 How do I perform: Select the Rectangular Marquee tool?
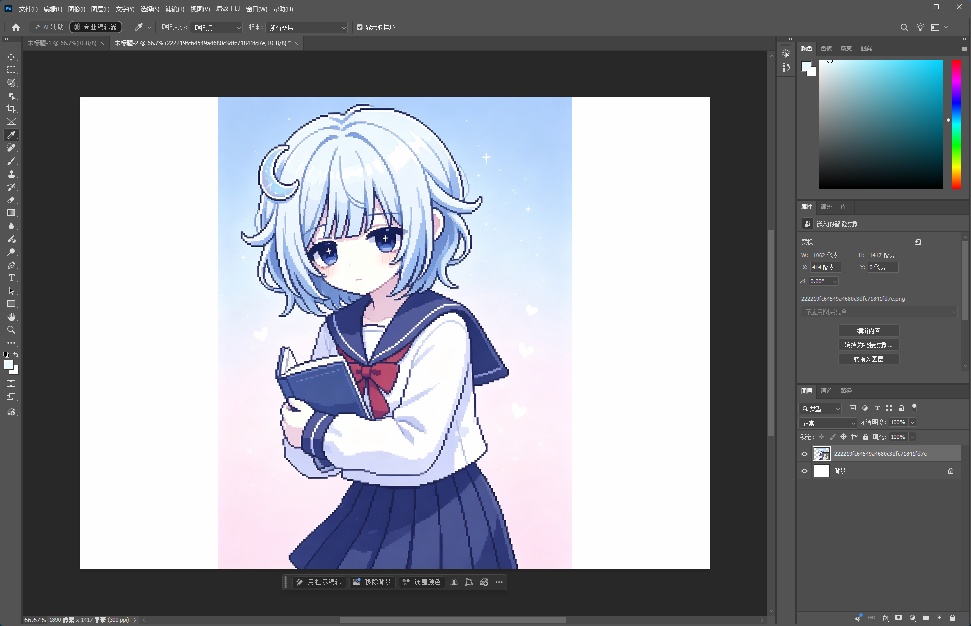(x=11, y=70)
